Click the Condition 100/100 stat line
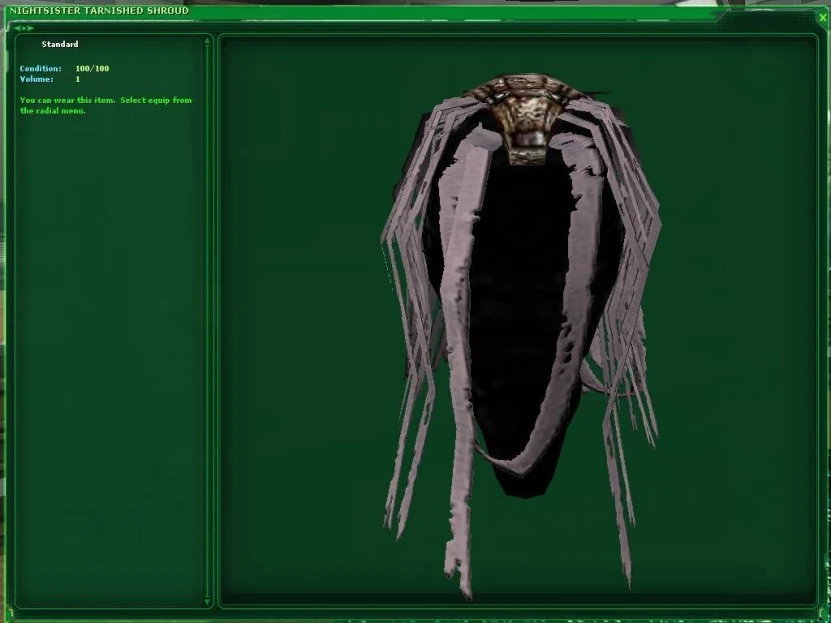831x623 pixels. click(63, 69)
